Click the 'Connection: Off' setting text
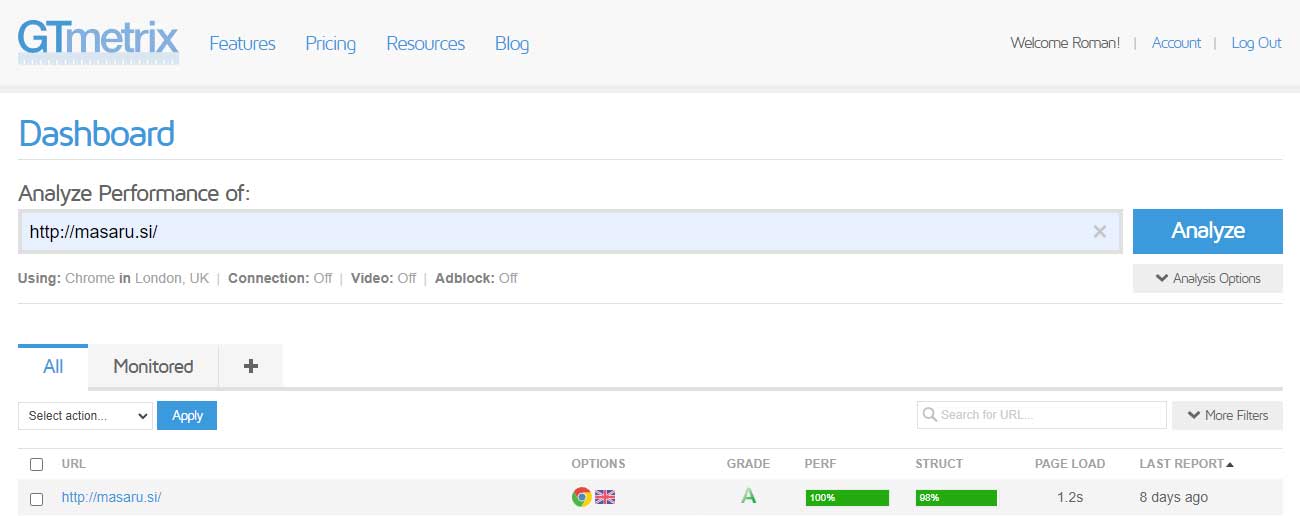1300x516 pixels. (280, 278)
